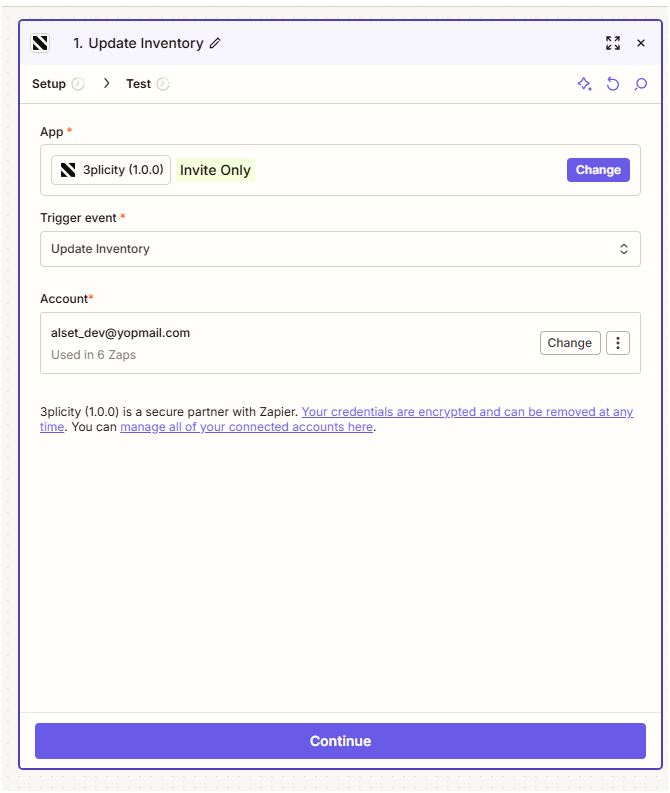Screen dimensions: 670x793
Task: Open the credentials are encrypted link
Action: 467,412
